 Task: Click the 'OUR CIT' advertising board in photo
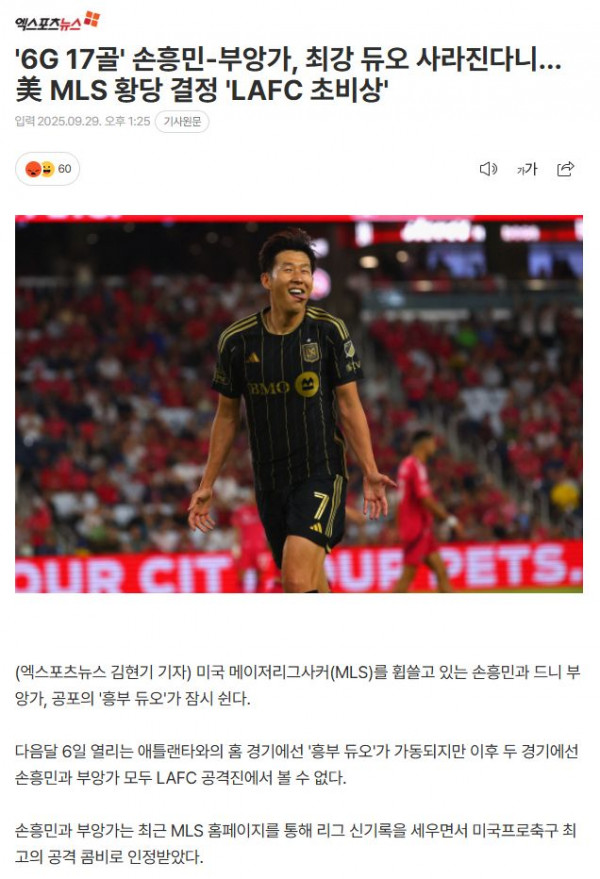(x=124, y=573)
